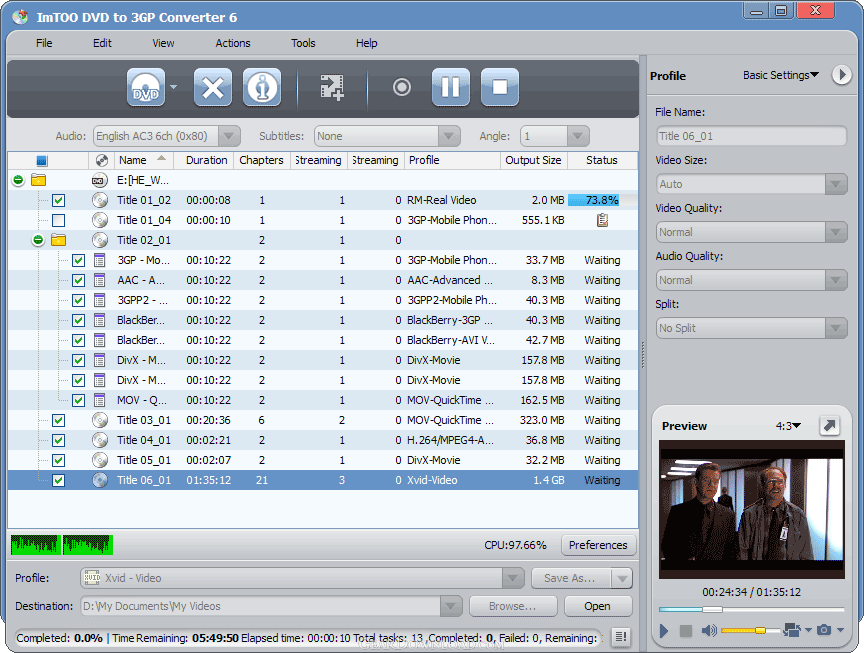This screenshot has height=653, width=864.
Task: Click the Browse... button
Action: click(x=513, y=606)
